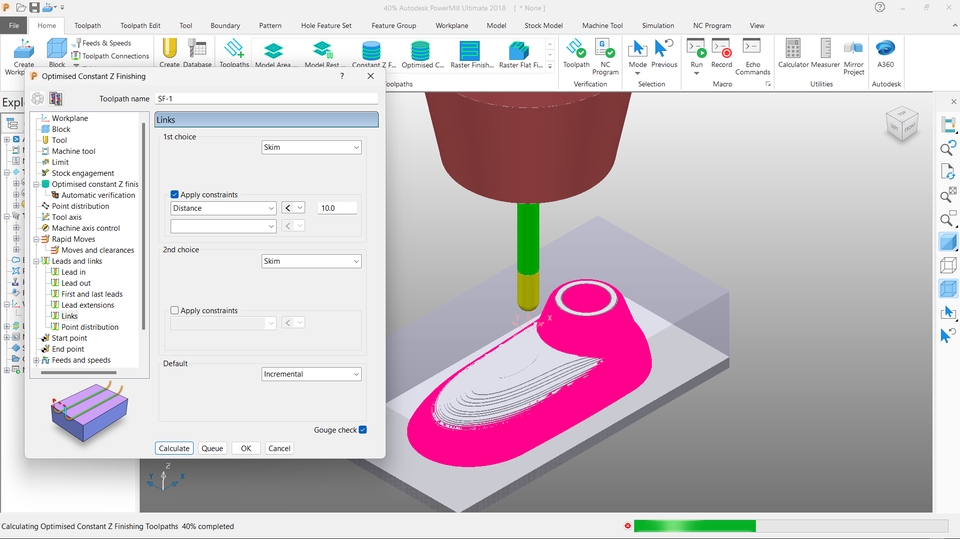Screen dimensions: 960x539
Task: Open the empty second constraint dropdown
Action: click(x=223, y=226)
